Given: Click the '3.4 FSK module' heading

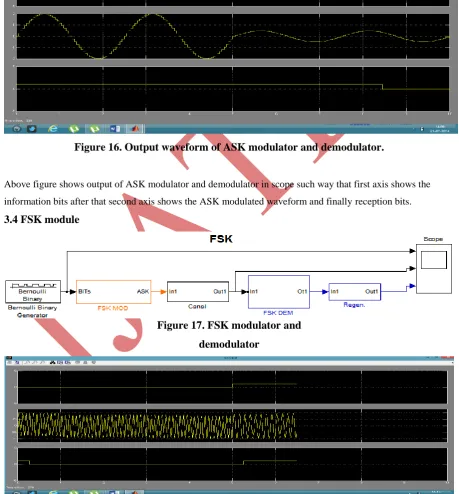Looking at the screenshot, I should click(x=42, y=219).
